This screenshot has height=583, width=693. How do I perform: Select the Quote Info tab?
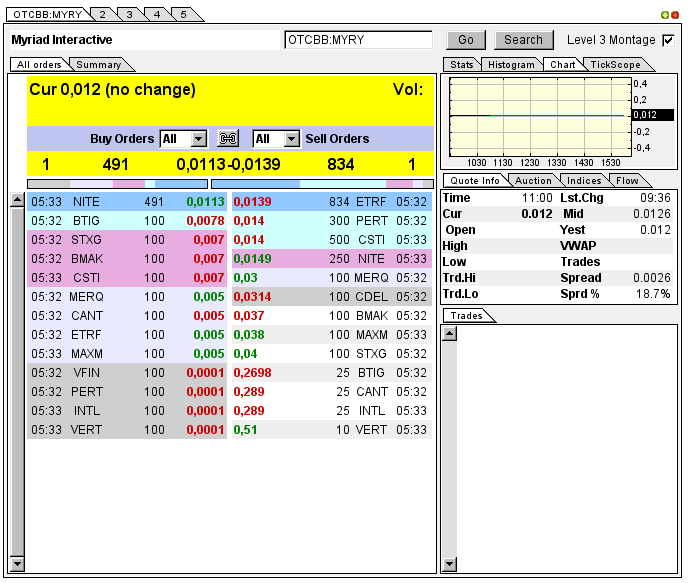(475, 181)
